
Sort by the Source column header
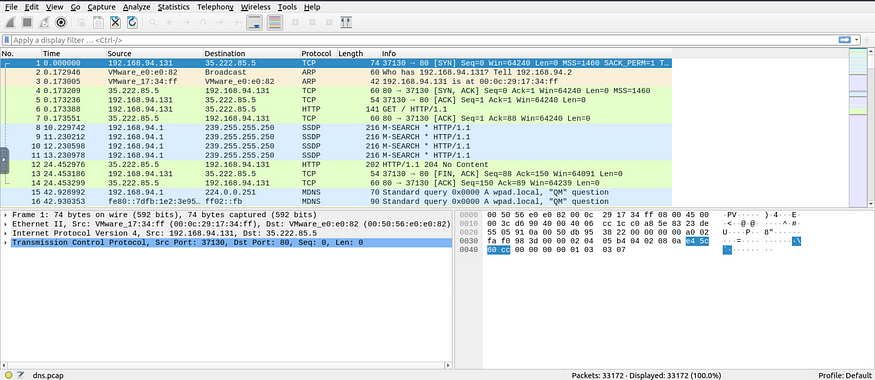155,54
